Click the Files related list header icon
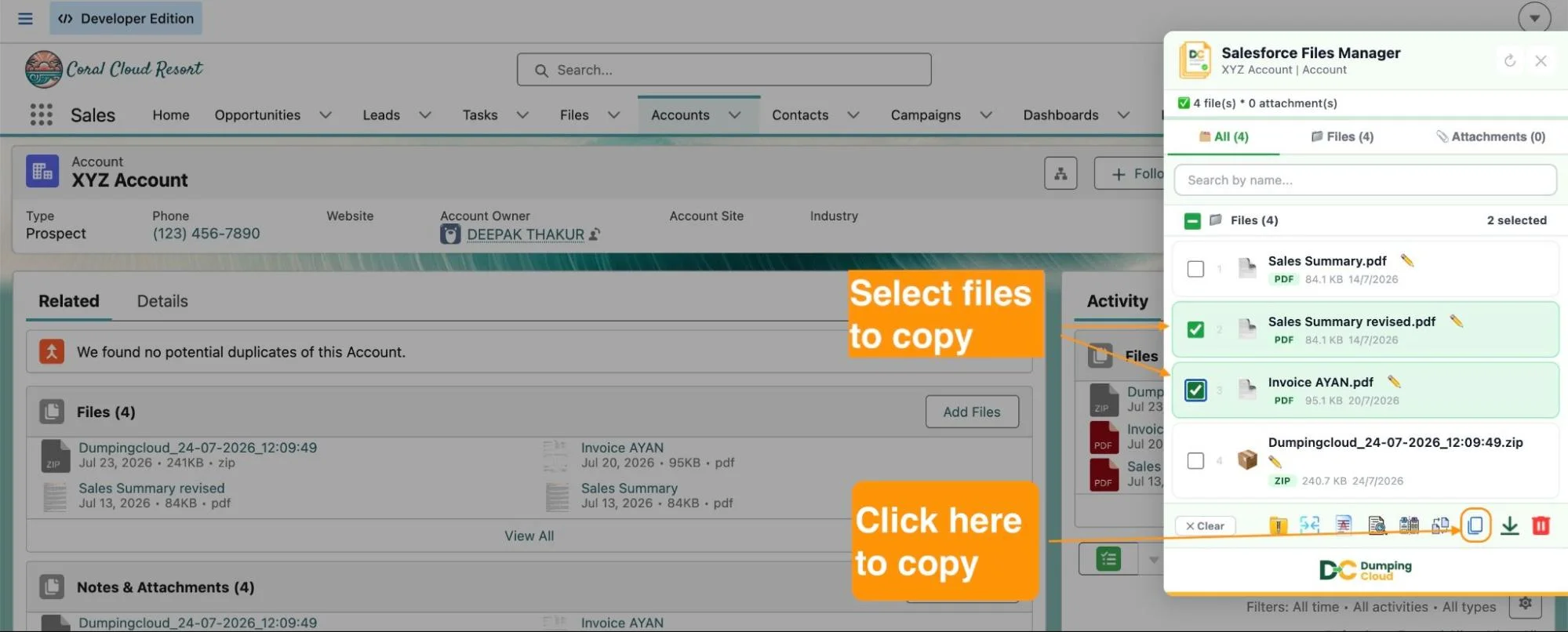The width and height of the screenshot is (1568, 632). click(x=52, y=412)
